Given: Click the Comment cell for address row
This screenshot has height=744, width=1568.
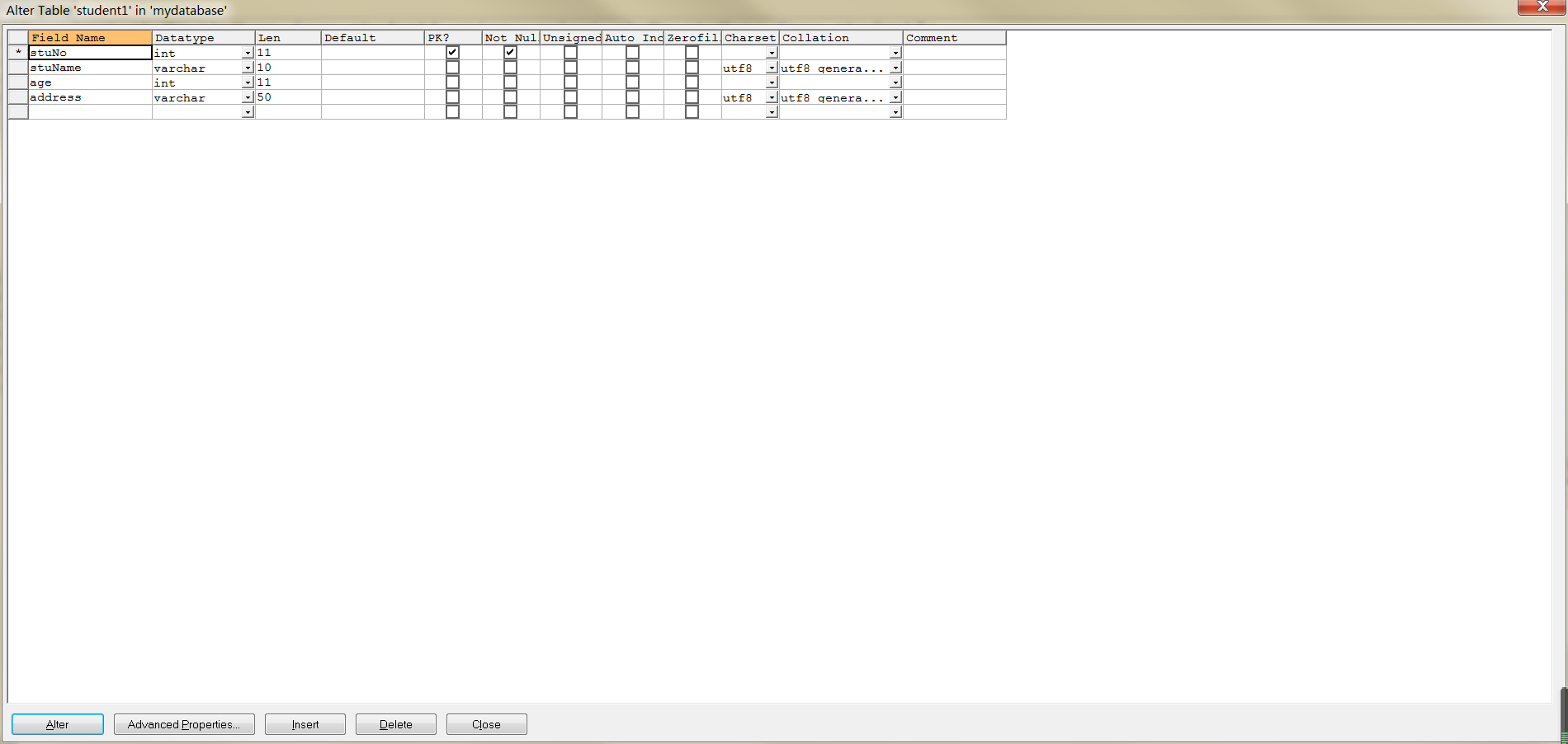Looking at the screenshot, I should pos(954,97).
